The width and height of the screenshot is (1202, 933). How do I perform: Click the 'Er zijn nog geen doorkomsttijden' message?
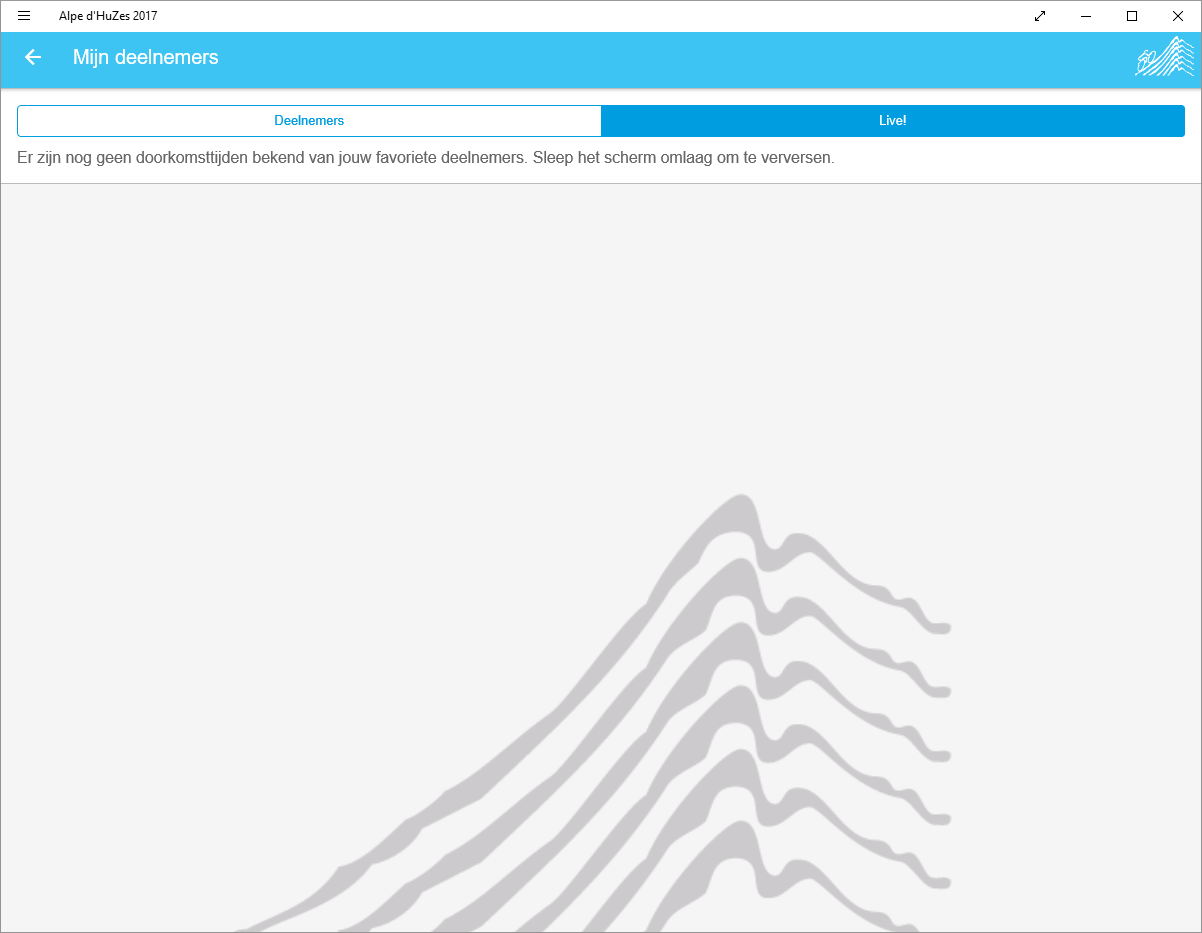point(426,158)
